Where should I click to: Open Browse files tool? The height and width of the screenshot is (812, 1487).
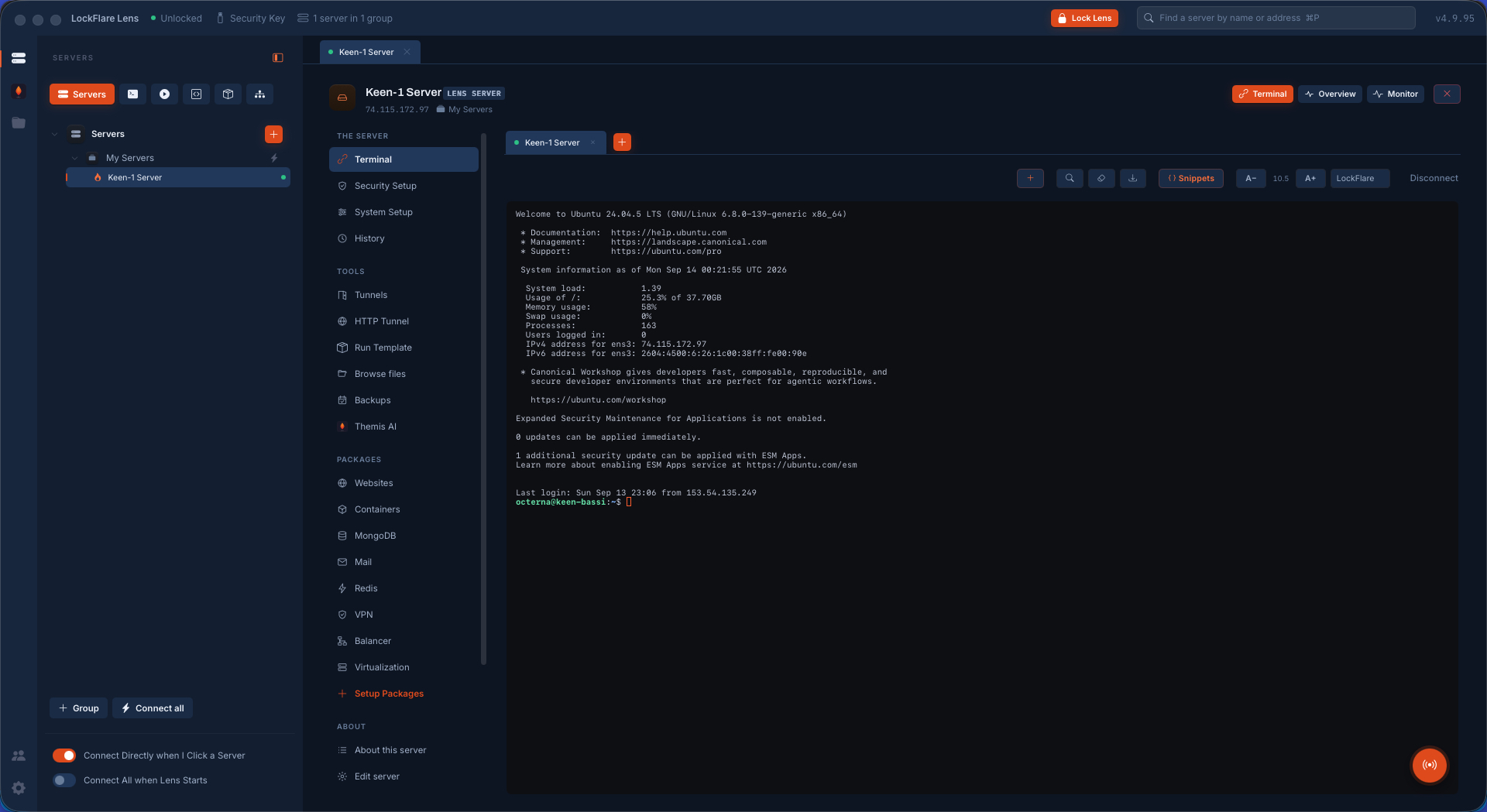pyautogui.click(x=404, y=374)
